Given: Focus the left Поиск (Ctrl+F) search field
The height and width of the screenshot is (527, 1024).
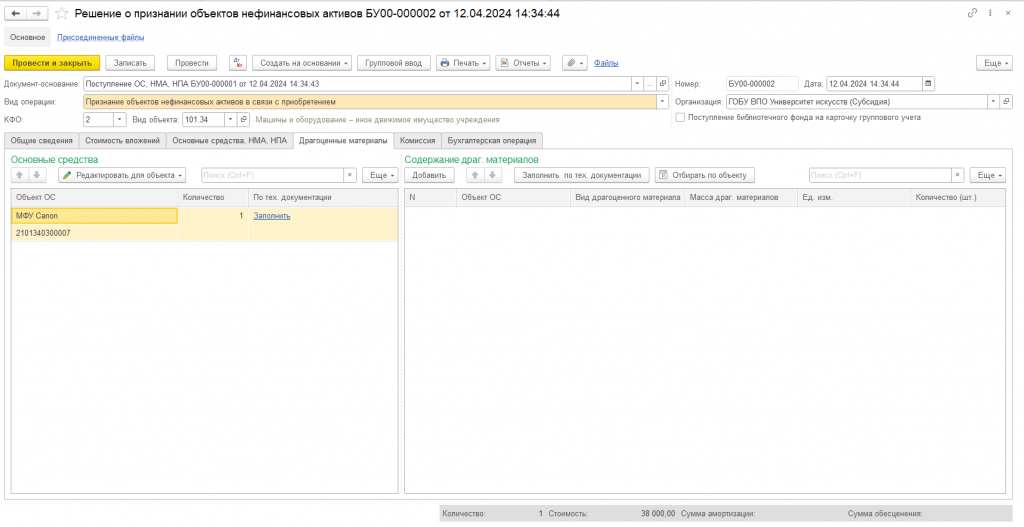Looking at the screenshot, I should tap(273, 175).
